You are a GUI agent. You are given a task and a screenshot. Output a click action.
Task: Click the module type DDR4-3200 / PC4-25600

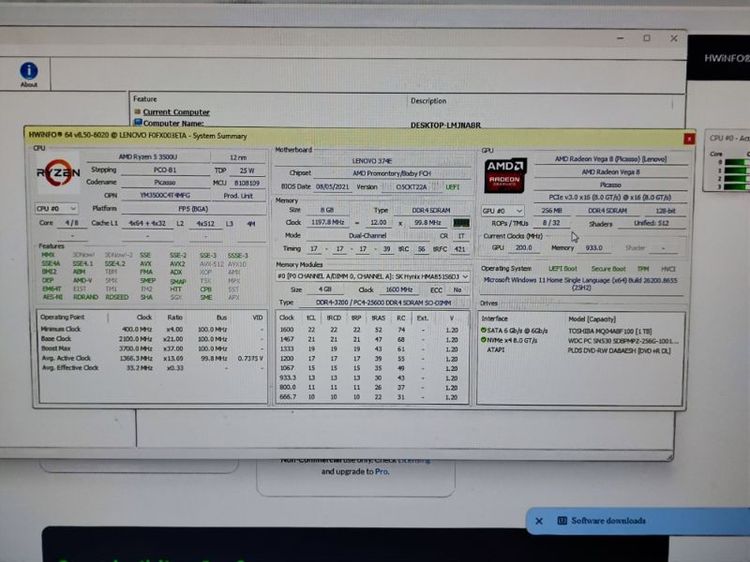tap(384, 302)
